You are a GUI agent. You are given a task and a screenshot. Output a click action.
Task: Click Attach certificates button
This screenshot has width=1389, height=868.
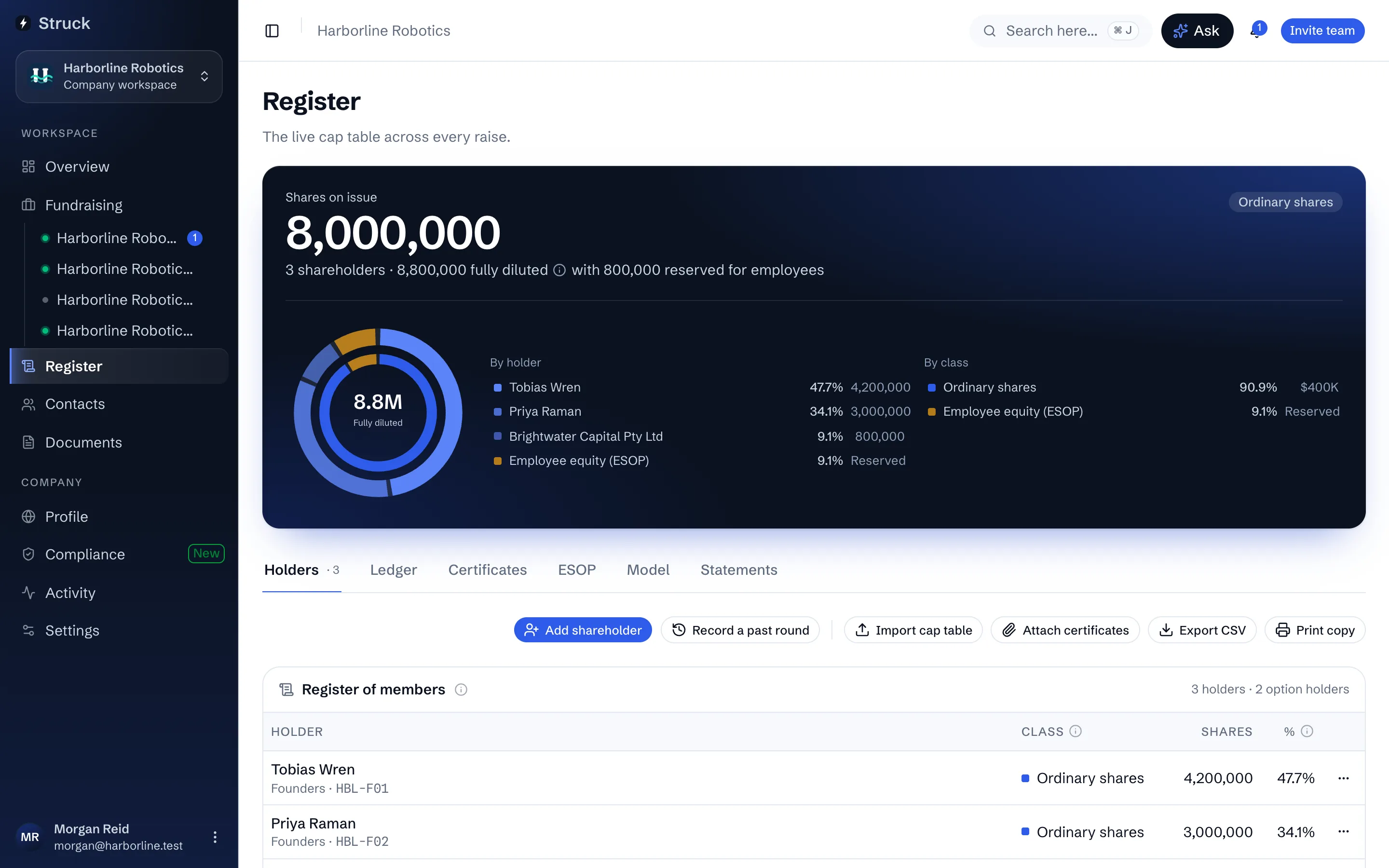pyautogui.click(x=1065, y=630)
